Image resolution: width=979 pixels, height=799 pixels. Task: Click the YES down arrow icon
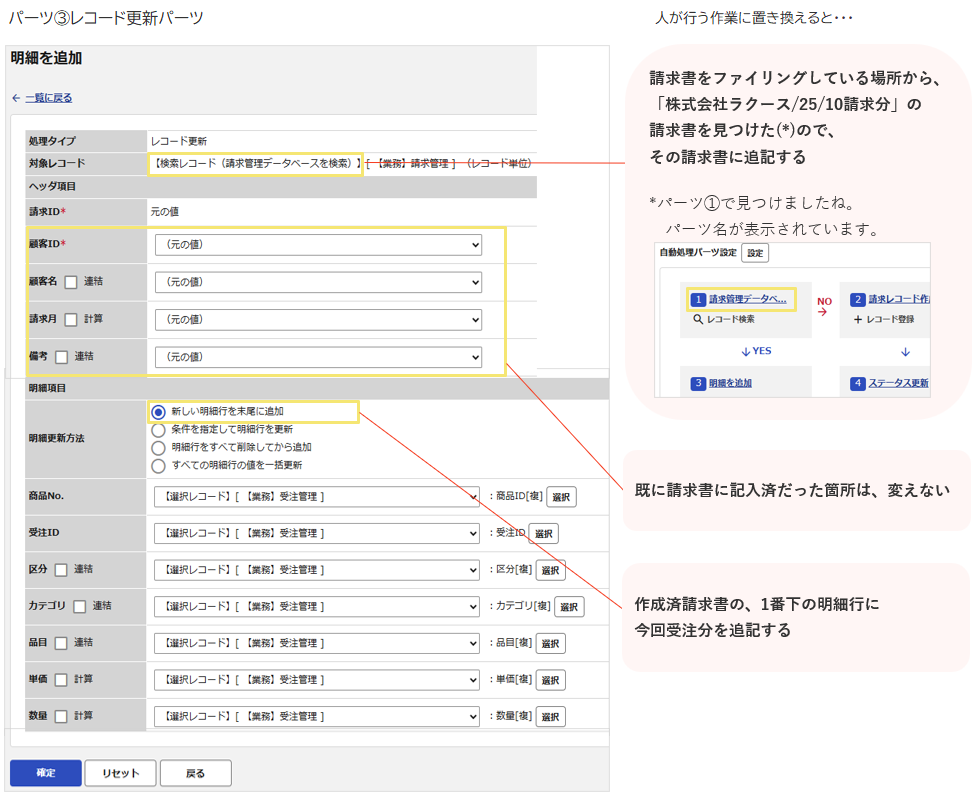tap(745, 351)
